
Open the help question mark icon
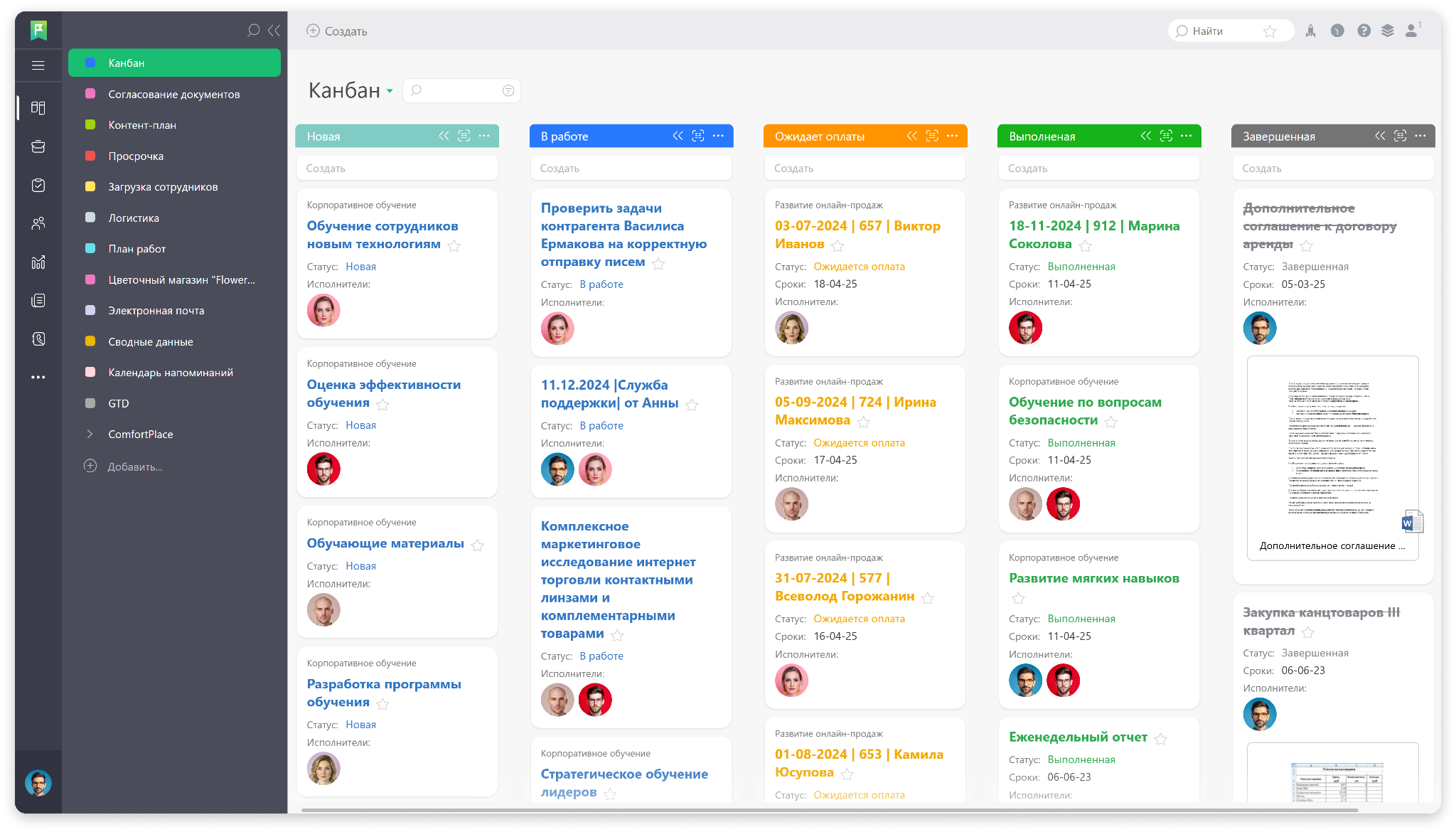pos(1364,31)
